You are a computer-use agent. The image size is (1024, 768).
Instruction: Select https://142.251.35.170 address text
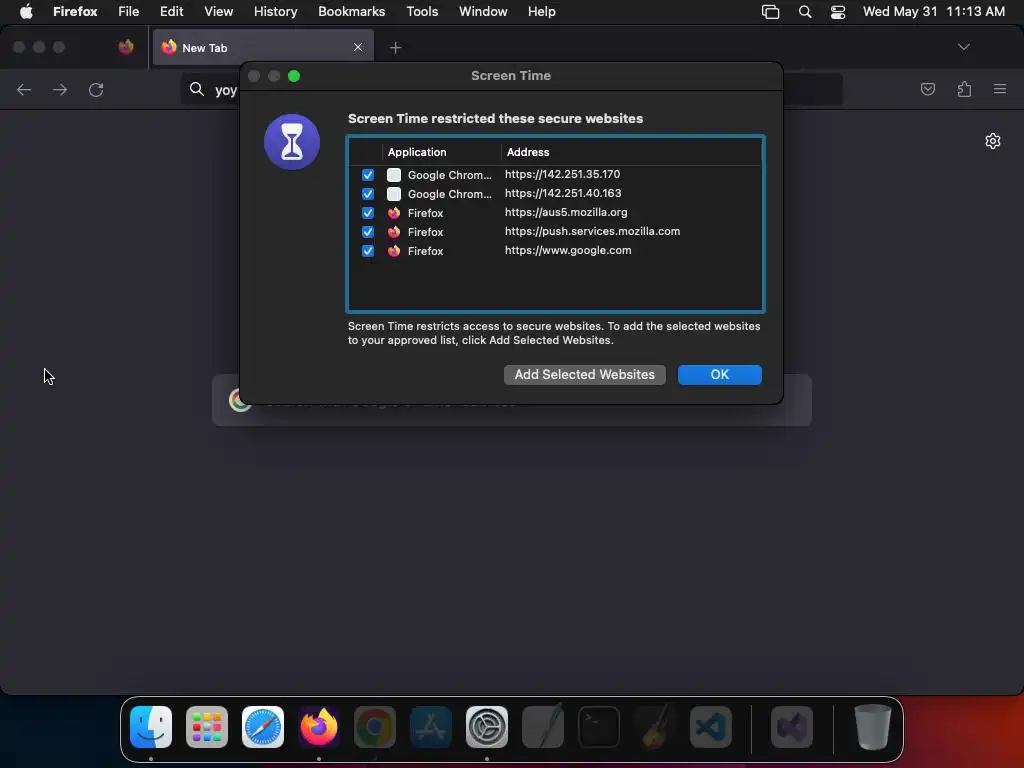coord(562,174)
